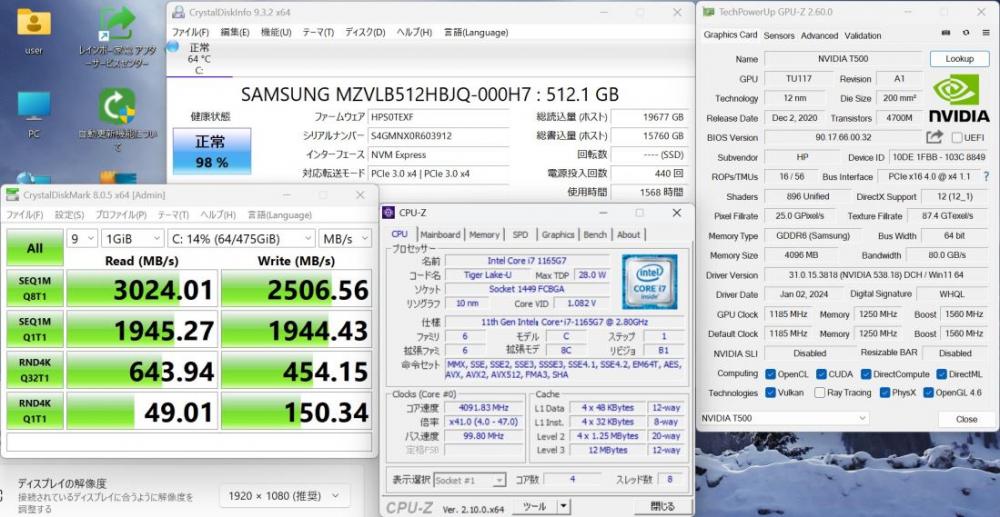Viewport: 1000px width, 517px height.
Task: Open C: 14% drive selection dropdown
Action: (x=241, y=238)
